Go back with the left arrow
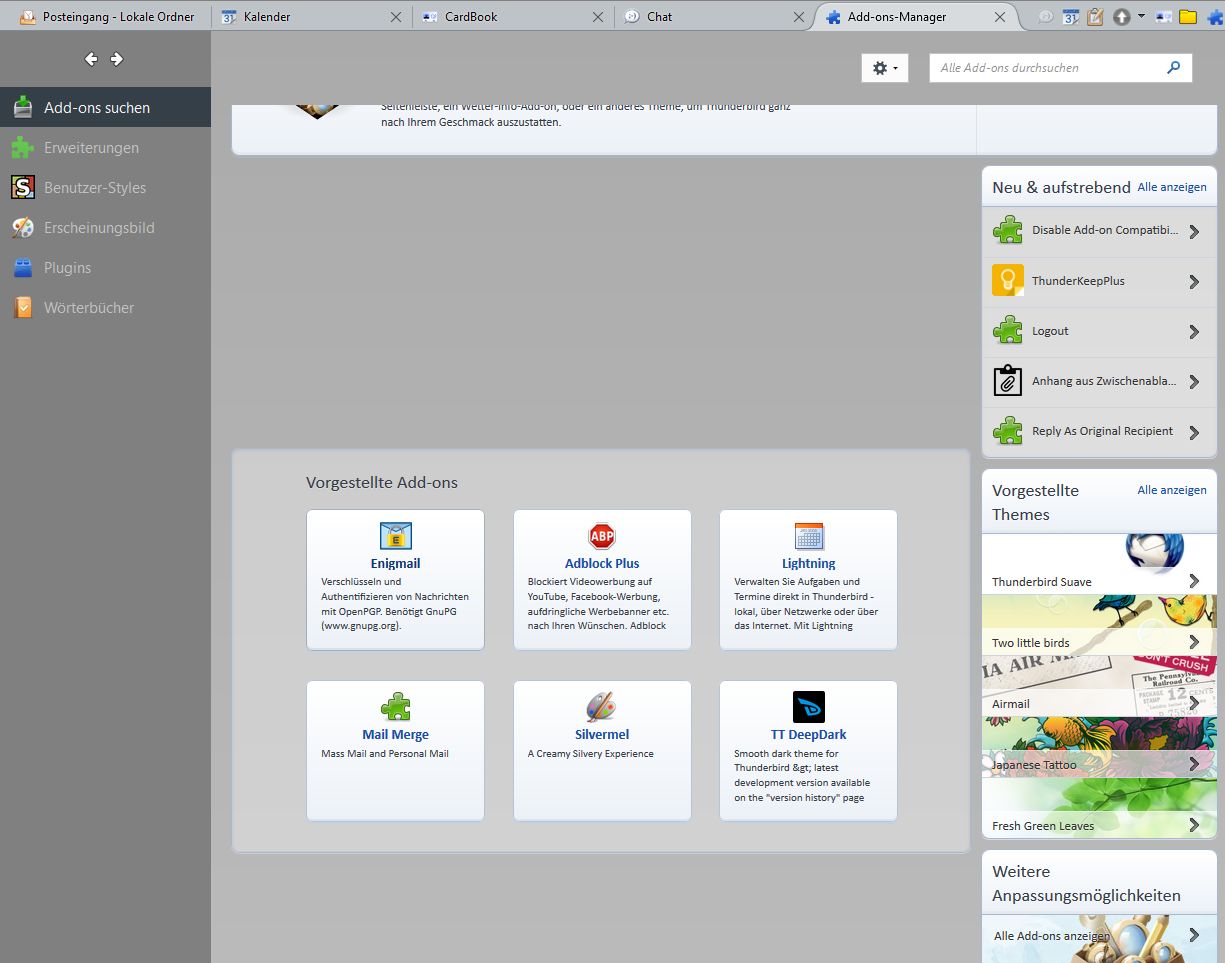The height and width of the screenshot is (963, 1225). [91, 59]
